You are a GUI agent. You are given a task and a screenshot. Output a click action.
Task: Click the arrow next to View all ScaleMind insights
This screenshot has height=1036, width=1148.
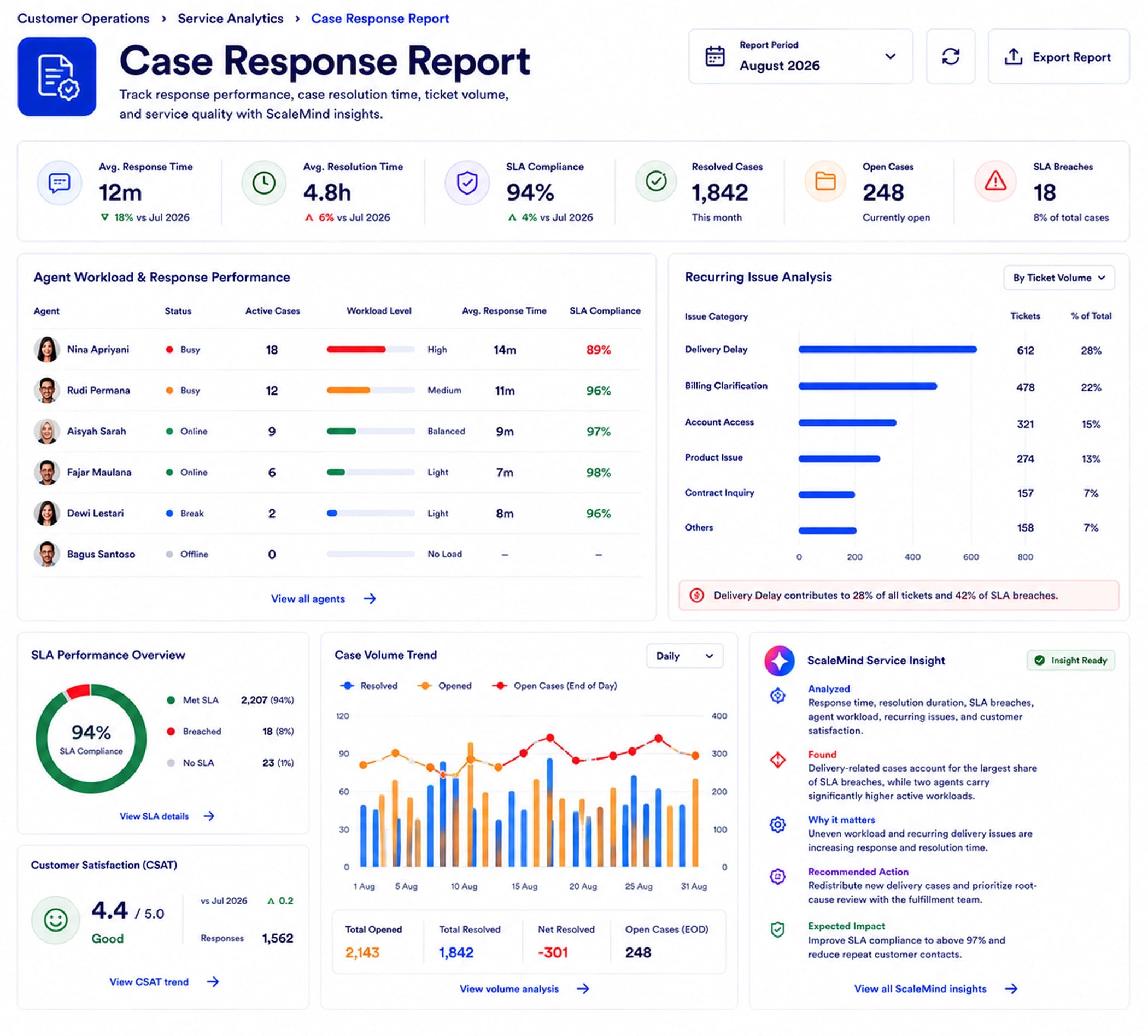[x=1011, y=989]
